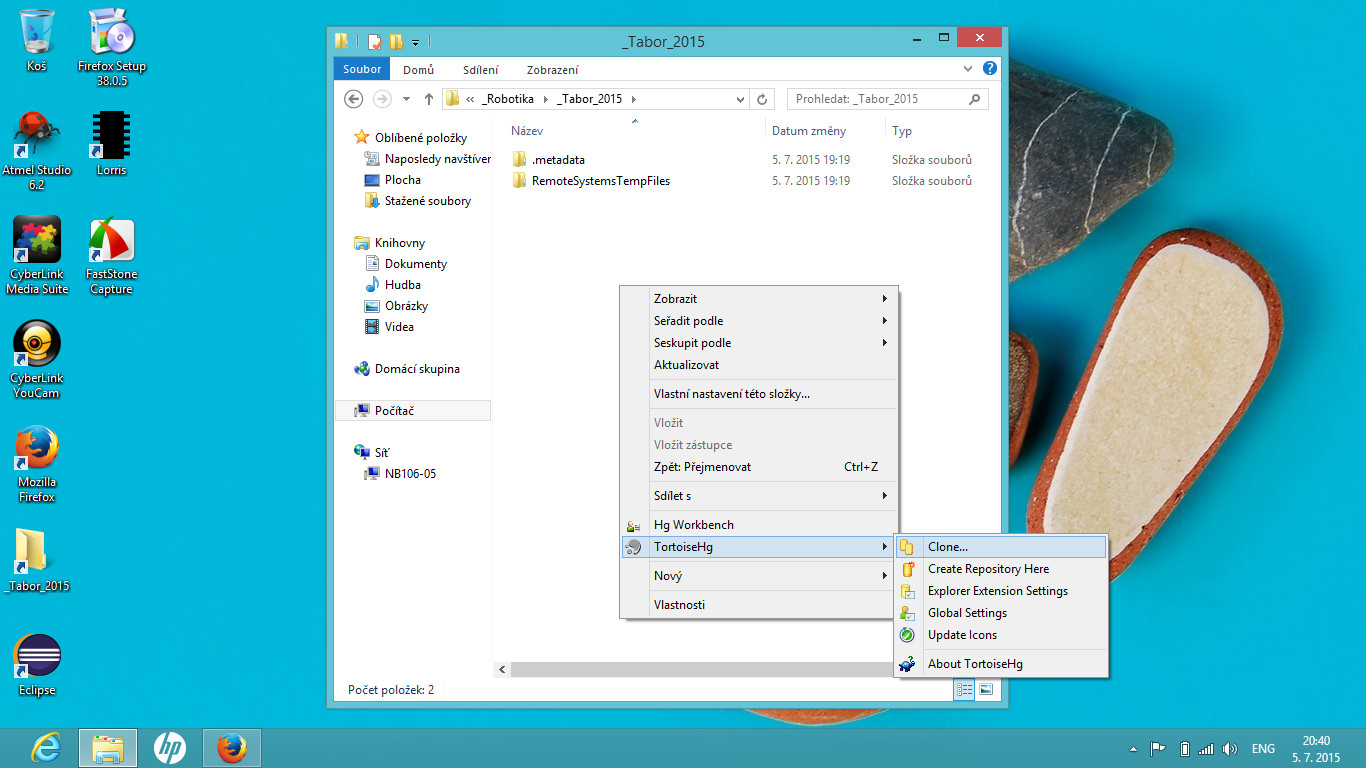Viewport: 1366px width, 768px height.
Task: Open the Soubor ribbon tab
Action: 362,70
